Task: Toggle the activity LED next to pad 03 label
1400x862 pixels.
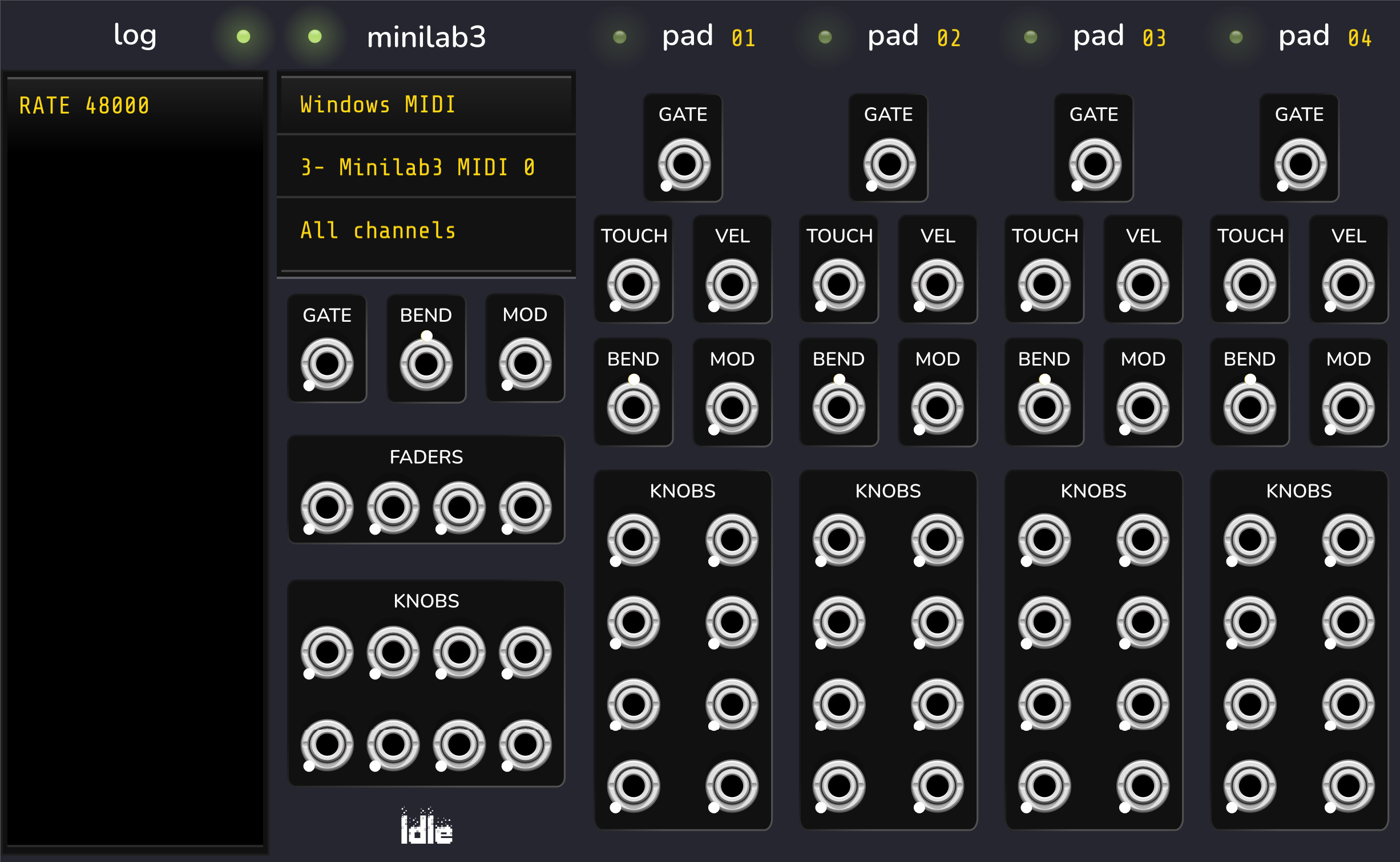Action: 1029,36
